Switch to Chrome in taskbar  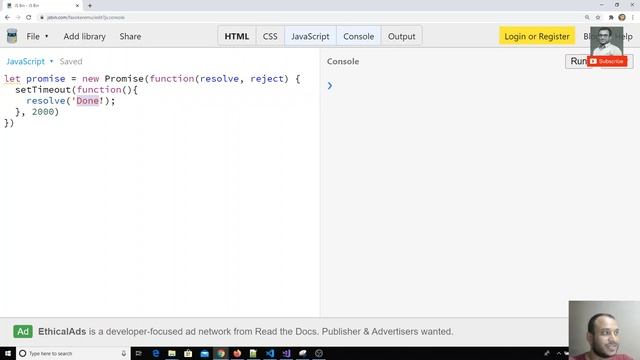point(221,353)
